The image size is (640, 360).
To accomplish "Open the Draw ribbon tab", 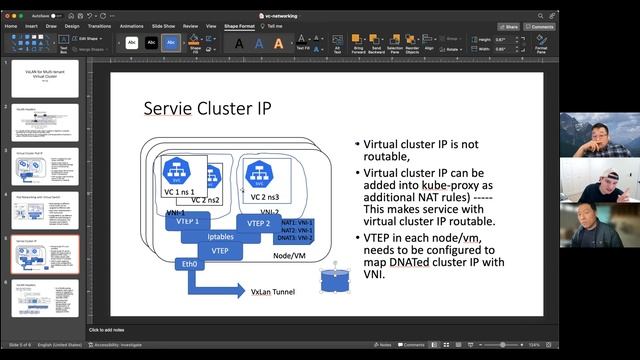I will point(51,26).
